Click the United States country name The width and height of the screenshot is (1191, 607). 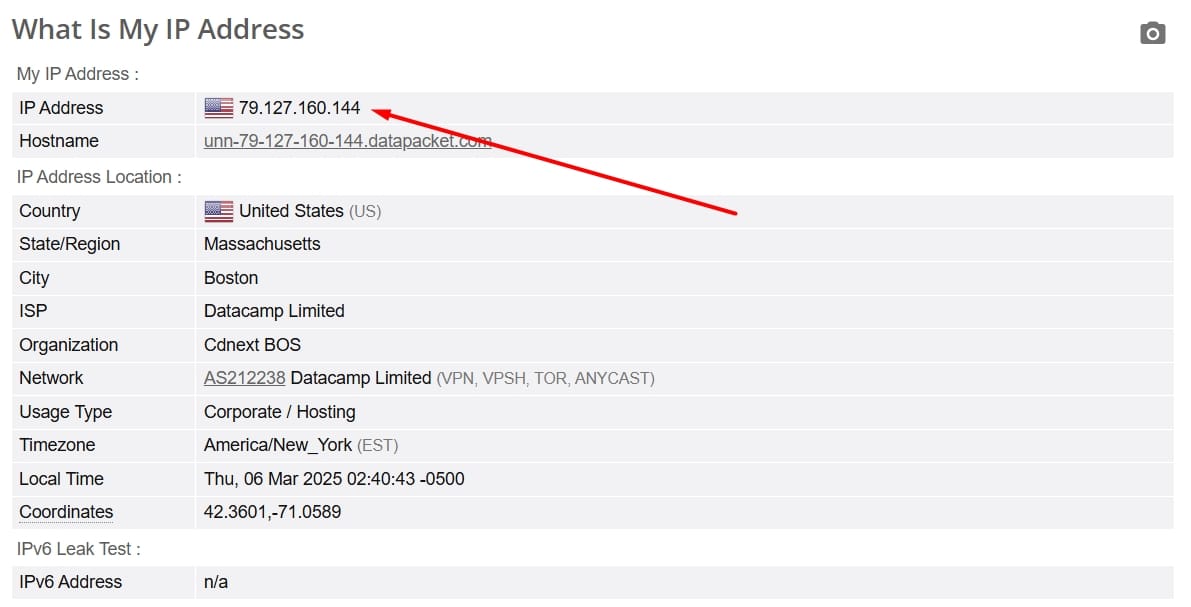291,211
